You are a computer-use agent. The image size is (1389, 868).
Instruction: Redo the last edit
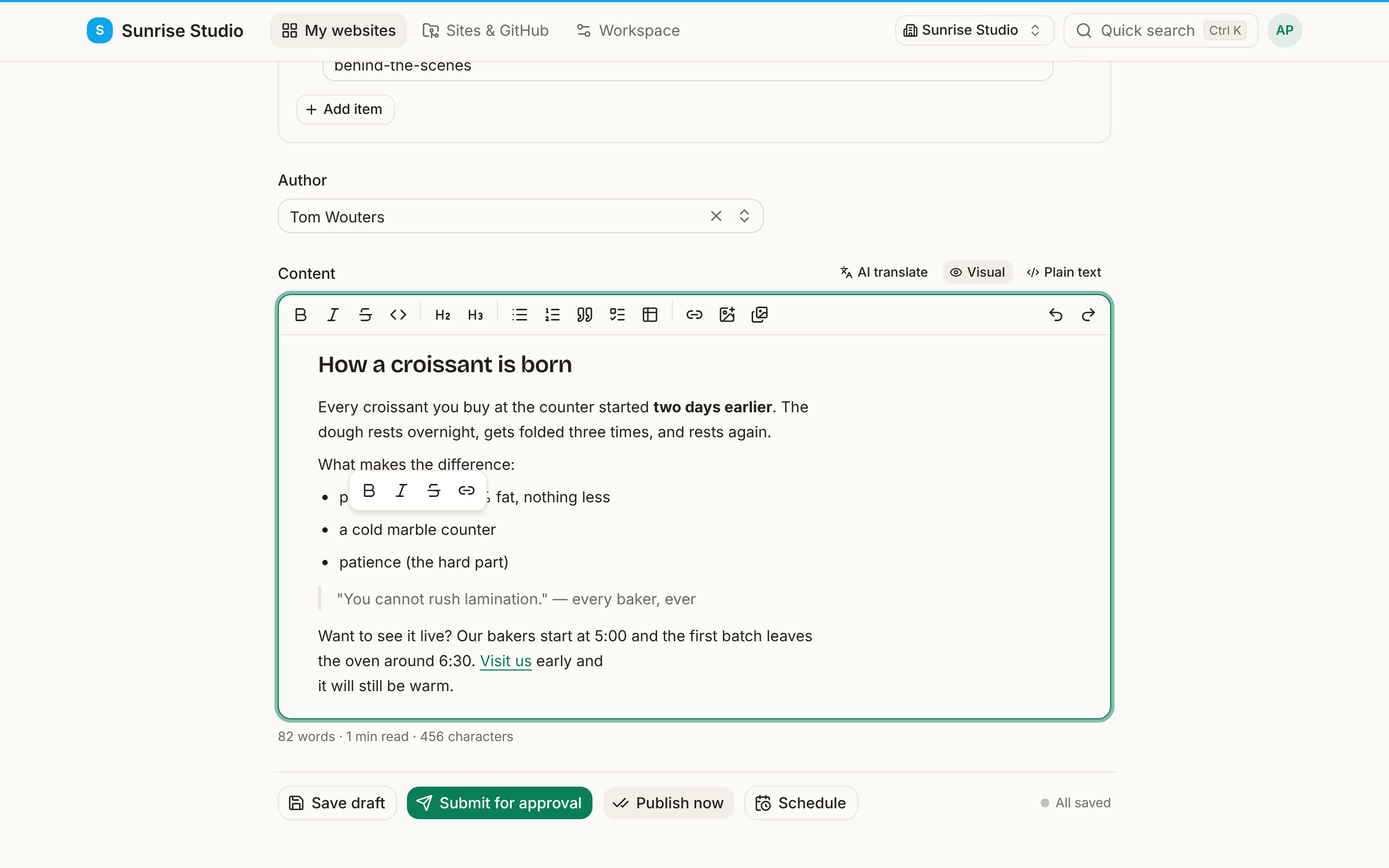[1088, 315]
